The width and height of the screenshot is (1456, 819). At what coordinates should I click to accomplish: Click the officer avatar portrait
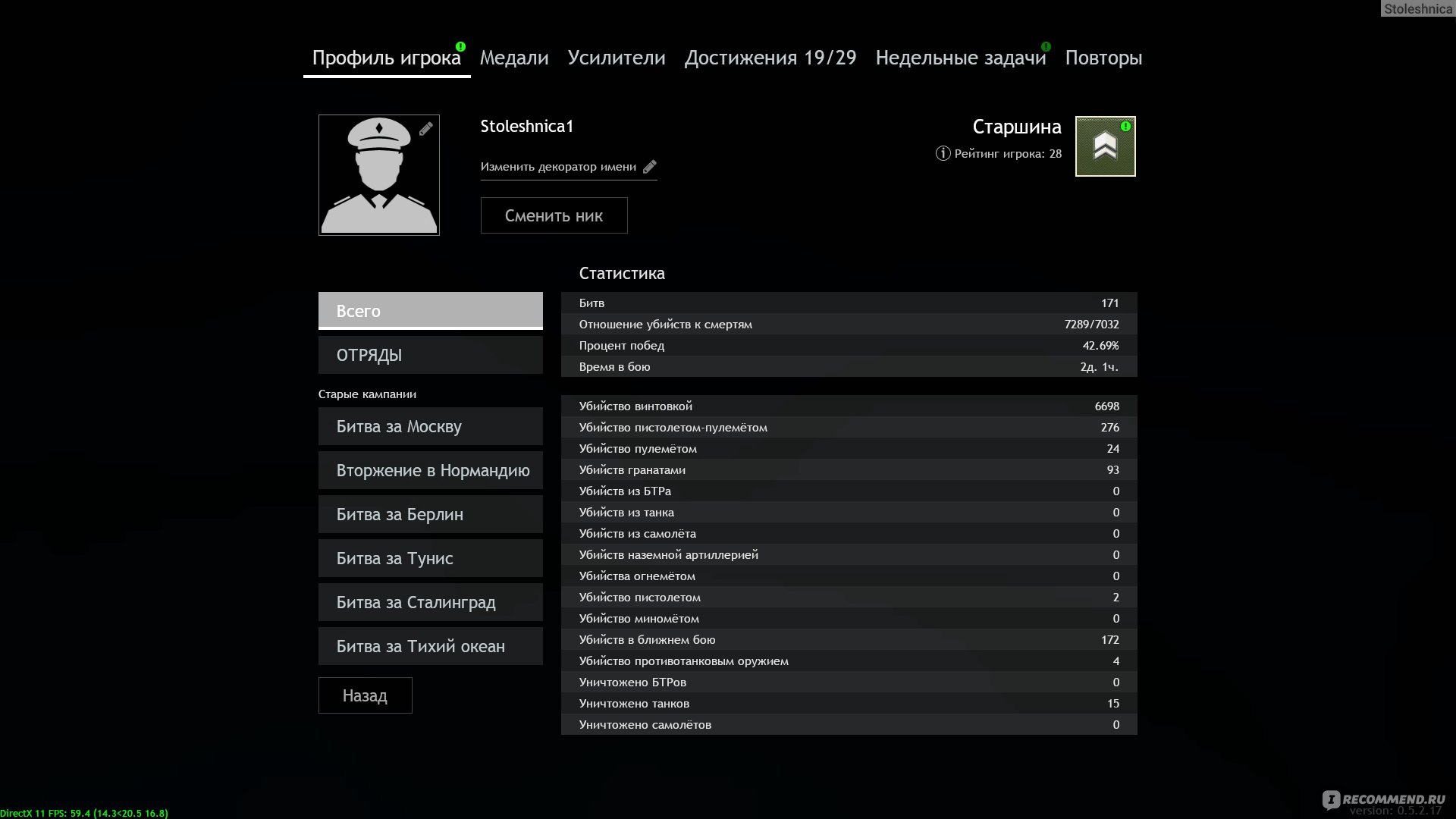click(379, 175)
